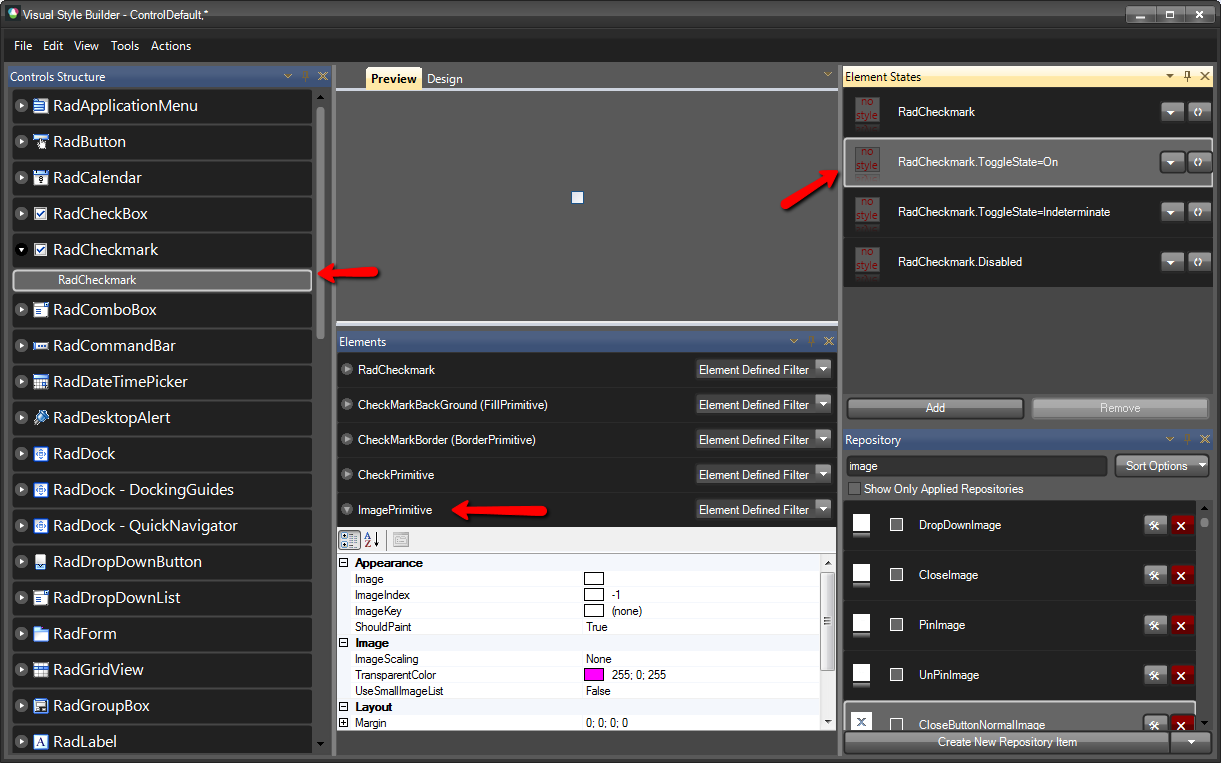Tick the UnPinImage checkbox
Image resolution: width=1221 pixels, height=763 pixels.
897,675
